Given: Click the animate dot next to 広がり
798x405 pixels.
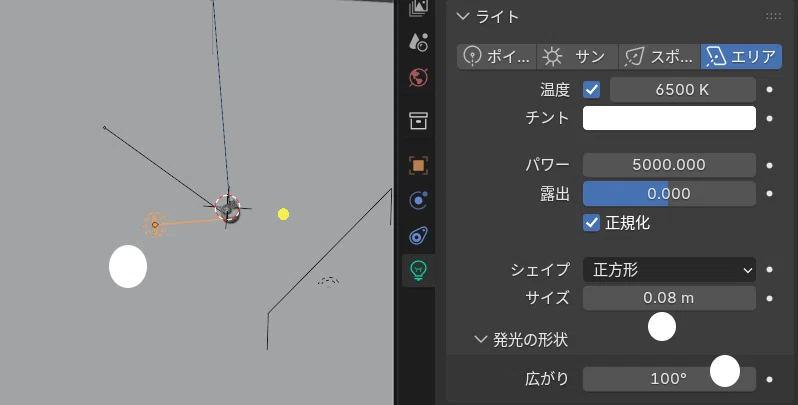Looking at the screenshot, I should pyautogui.click(x=770, y=380).
